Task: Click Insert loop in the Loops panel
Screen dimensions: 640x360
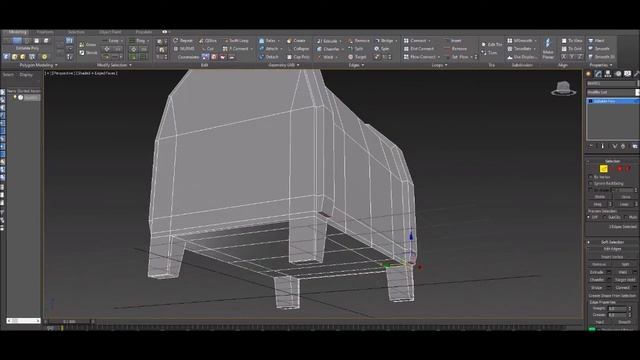Action: click(x=453, y=41)
